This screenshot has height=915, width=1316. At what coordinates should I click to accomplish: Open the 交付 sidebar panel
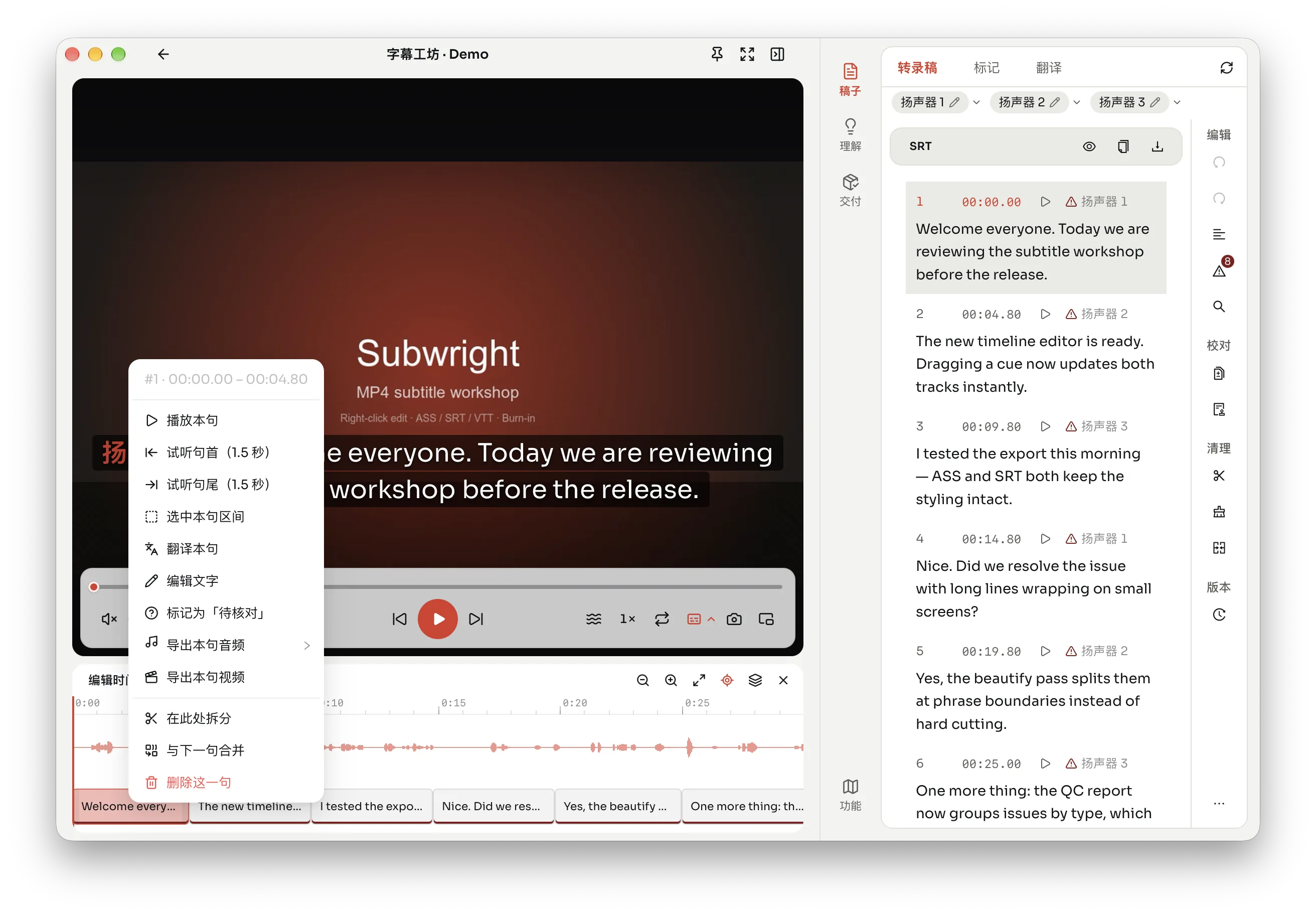[x=850, y=190]
